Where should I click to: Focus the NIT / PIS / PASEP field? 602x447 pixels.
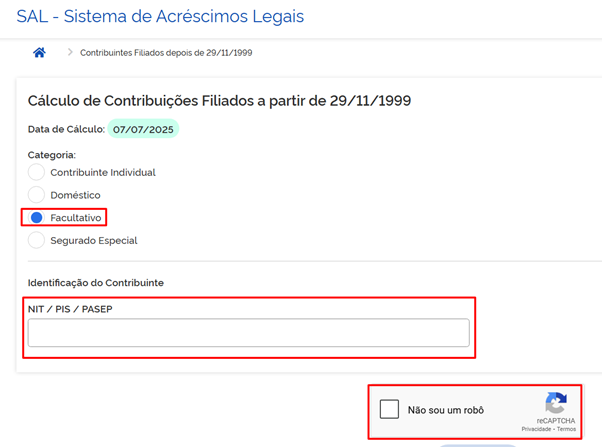(249, 333)
